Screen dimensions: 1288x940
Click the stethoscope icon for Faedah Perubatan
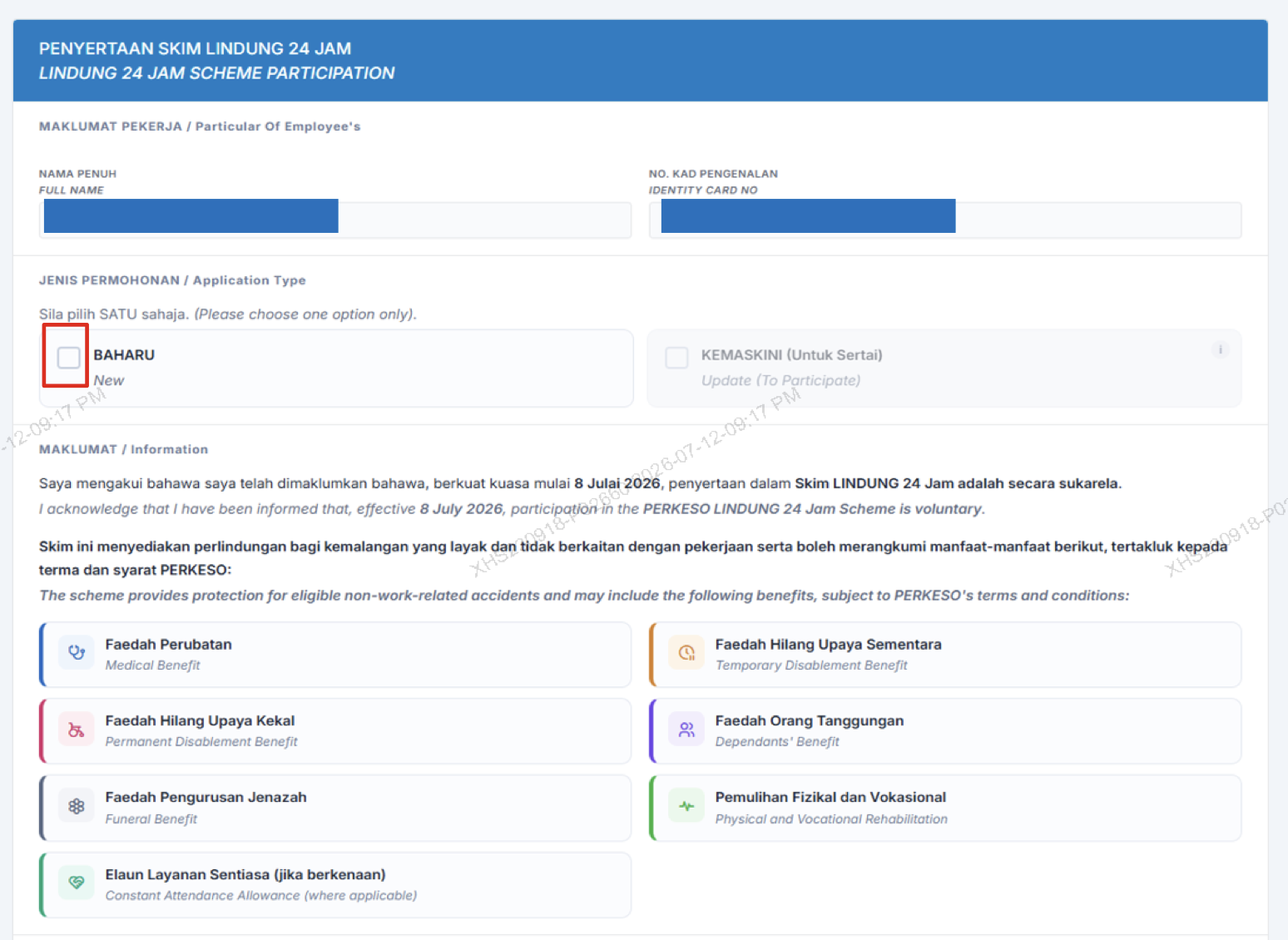coord(77,652)
